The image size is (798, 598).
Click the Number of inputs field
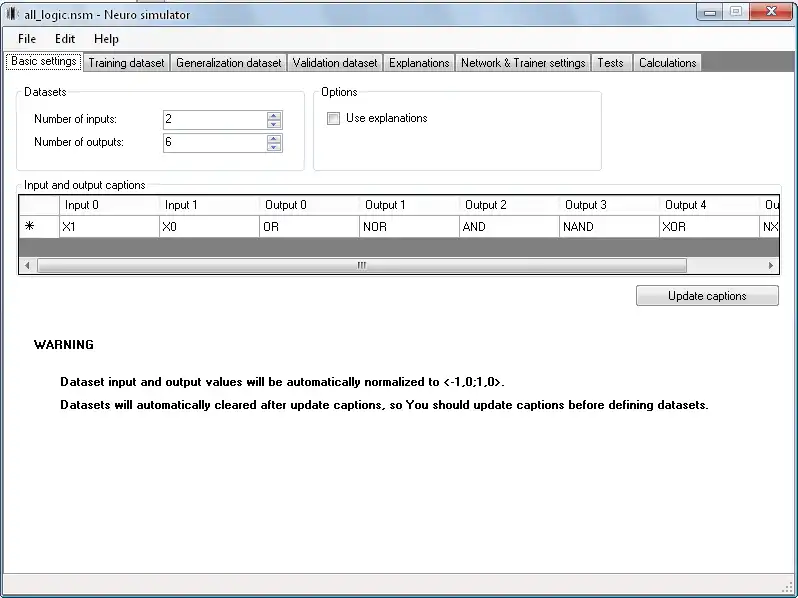click(x=215, y=120)
